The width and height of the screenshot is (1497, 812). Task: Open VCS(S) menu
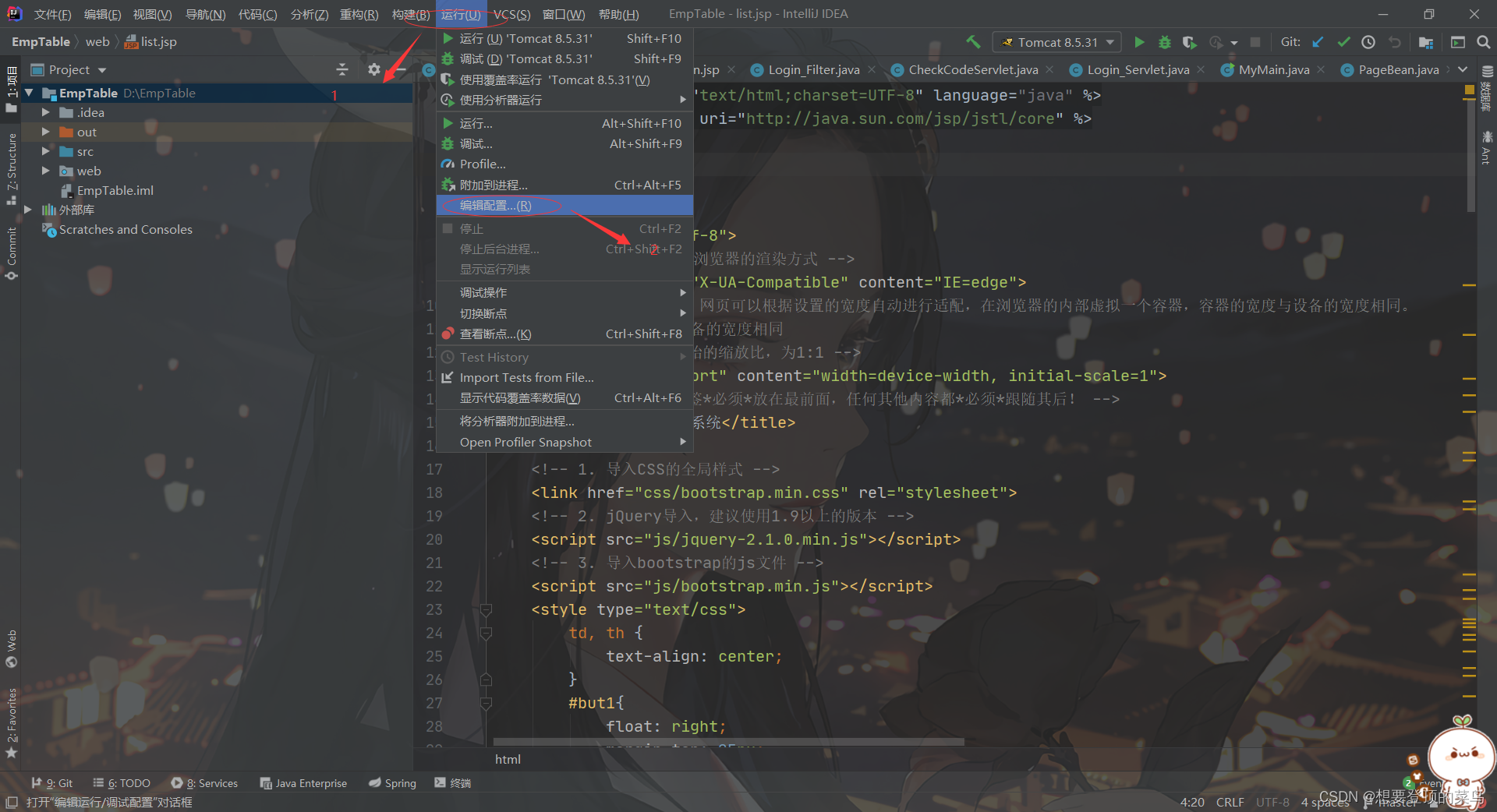[511, 14]
